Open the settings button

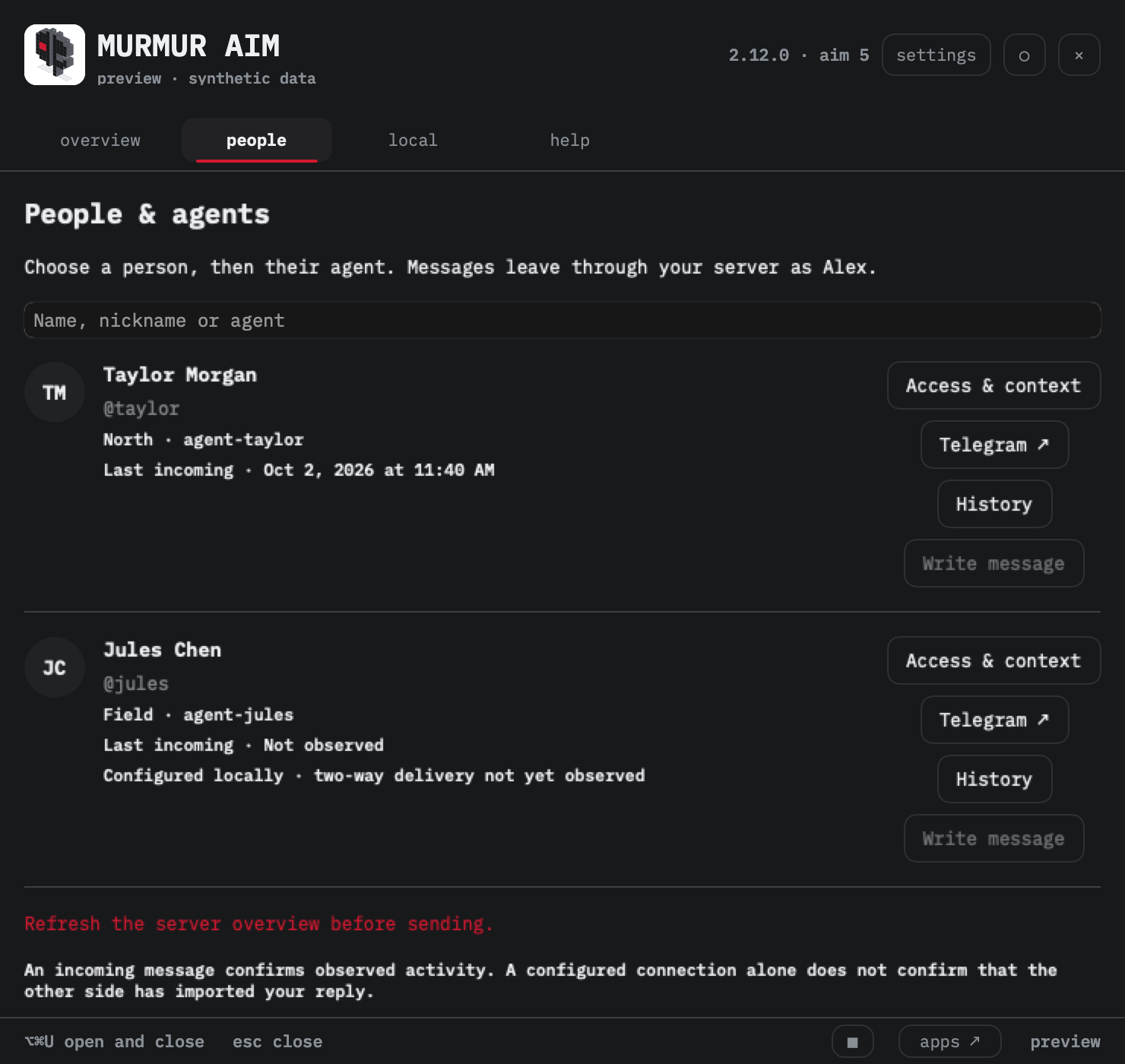(936, 55)
